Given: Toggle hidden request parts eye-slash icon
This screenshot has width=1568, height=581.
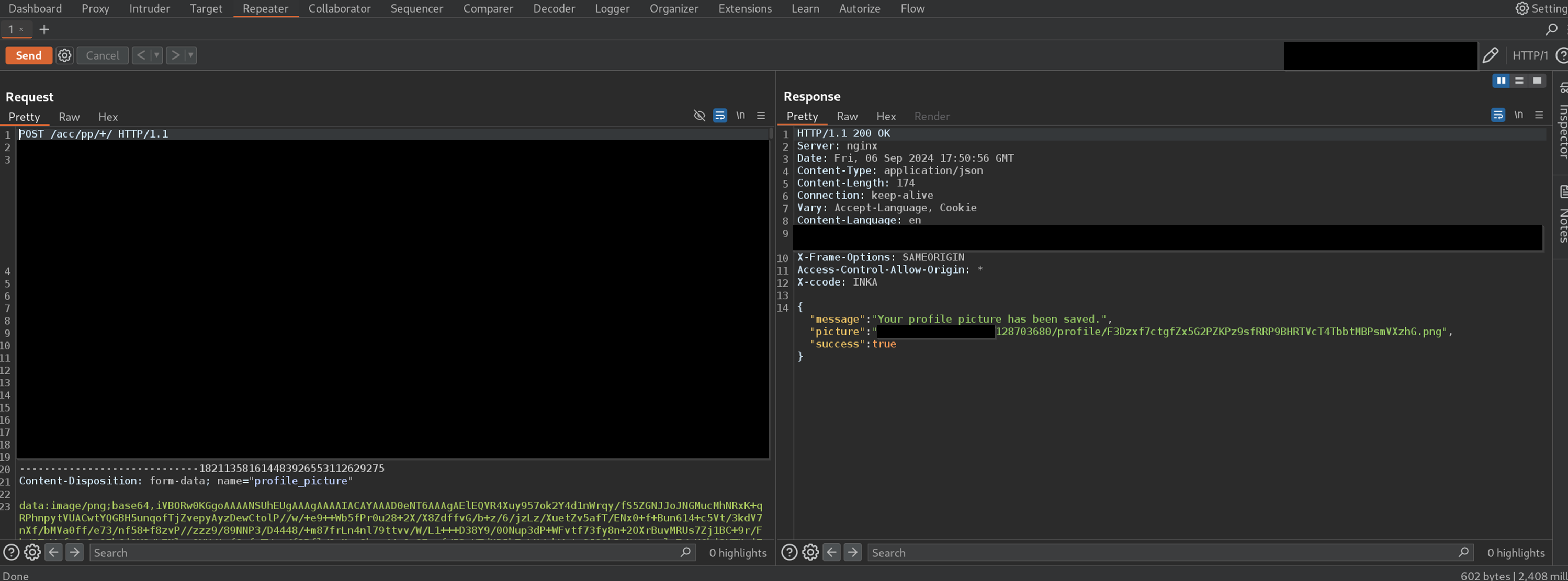Looking at the screenshot, I should coord(699,115).
